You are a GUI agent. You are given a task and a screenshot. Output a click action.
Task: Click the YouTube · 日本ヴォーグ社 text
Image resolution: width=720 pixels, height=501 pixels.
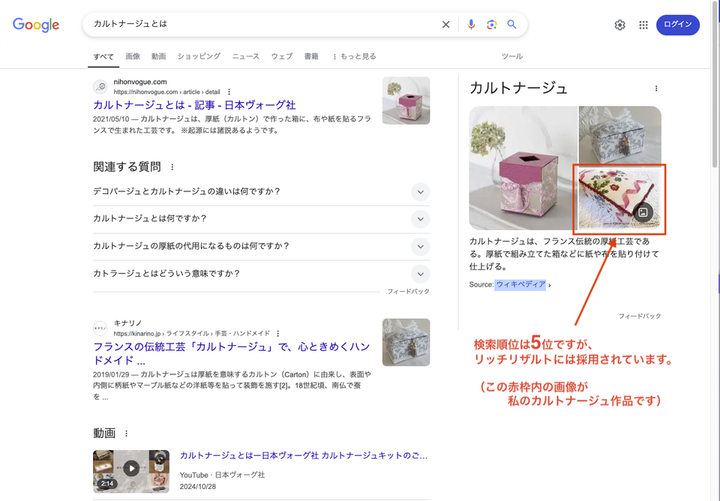(x=222, y=475)
